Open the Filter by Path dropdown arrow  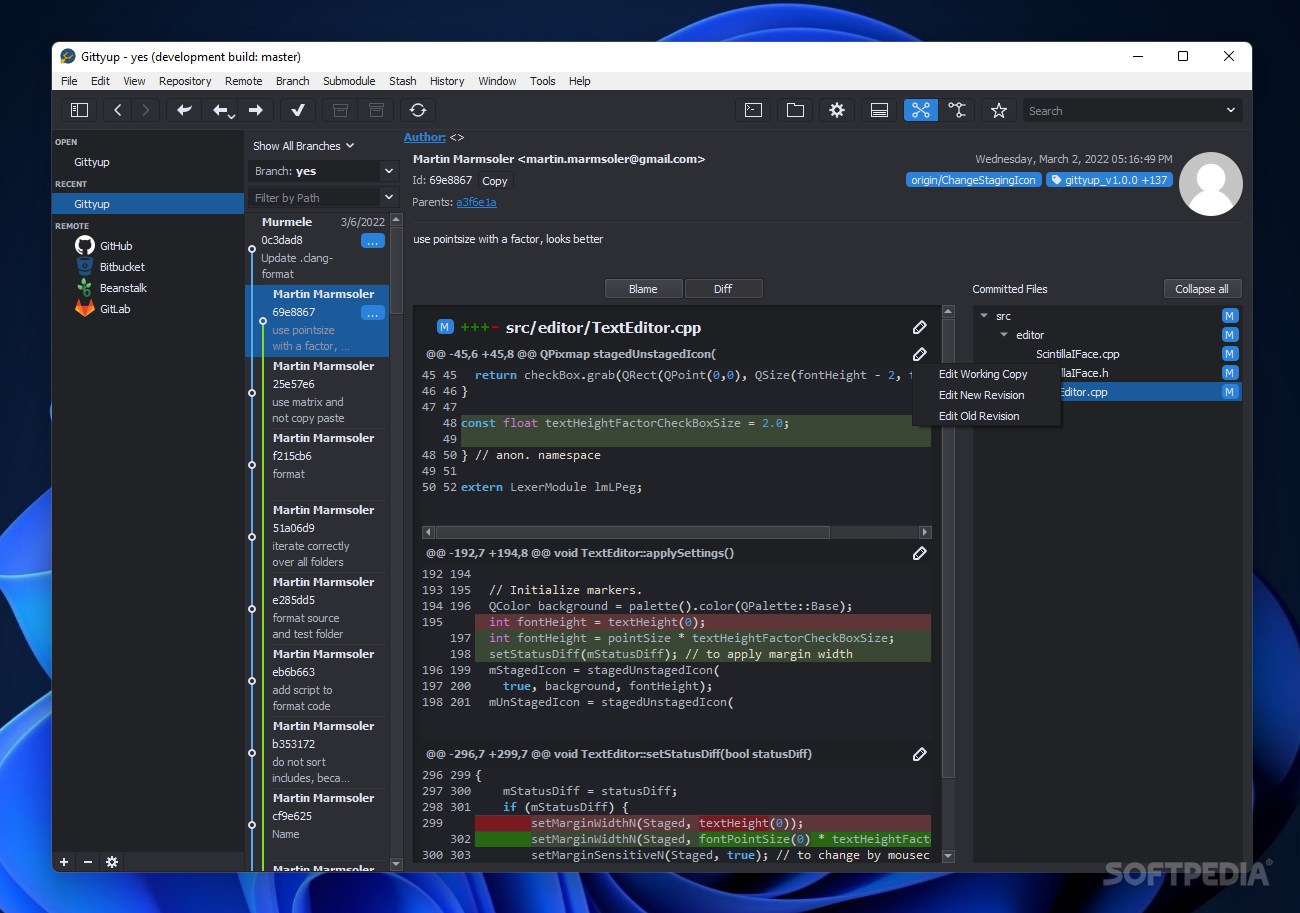click(389, 197)
